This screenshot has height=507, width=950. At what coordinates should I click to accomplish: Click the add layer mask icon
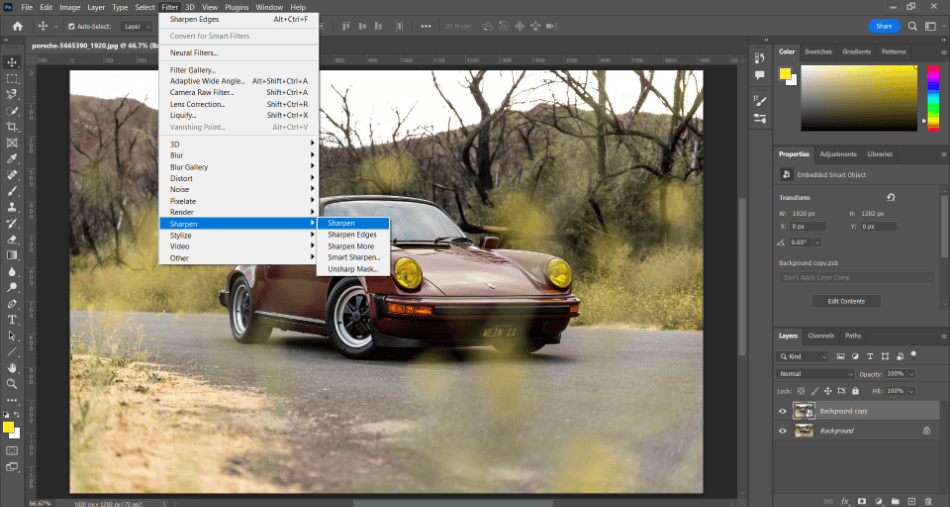point(862,501)
